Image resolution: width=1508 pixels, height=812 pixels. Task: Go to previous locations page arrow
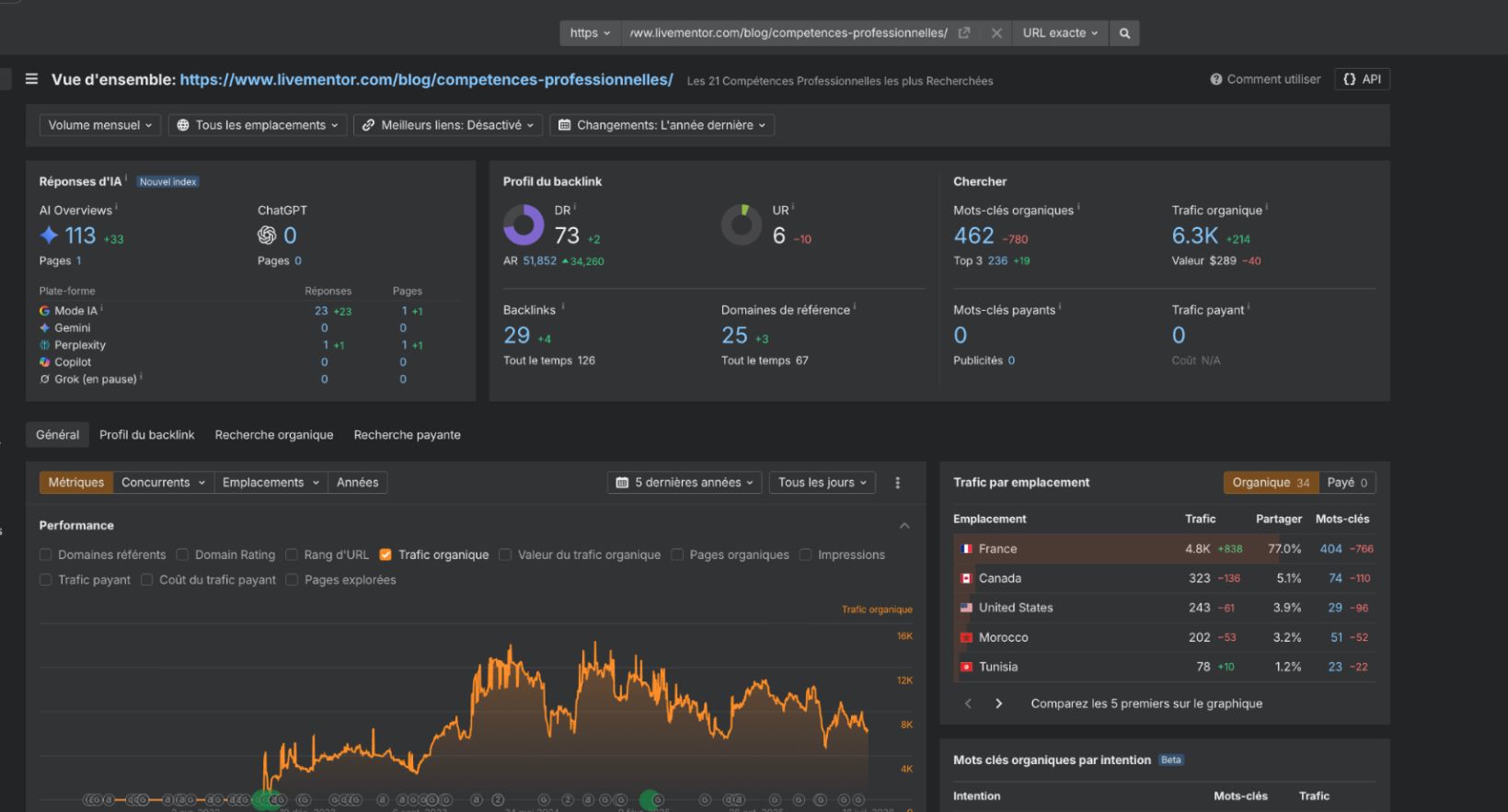(x=968, y=703)
